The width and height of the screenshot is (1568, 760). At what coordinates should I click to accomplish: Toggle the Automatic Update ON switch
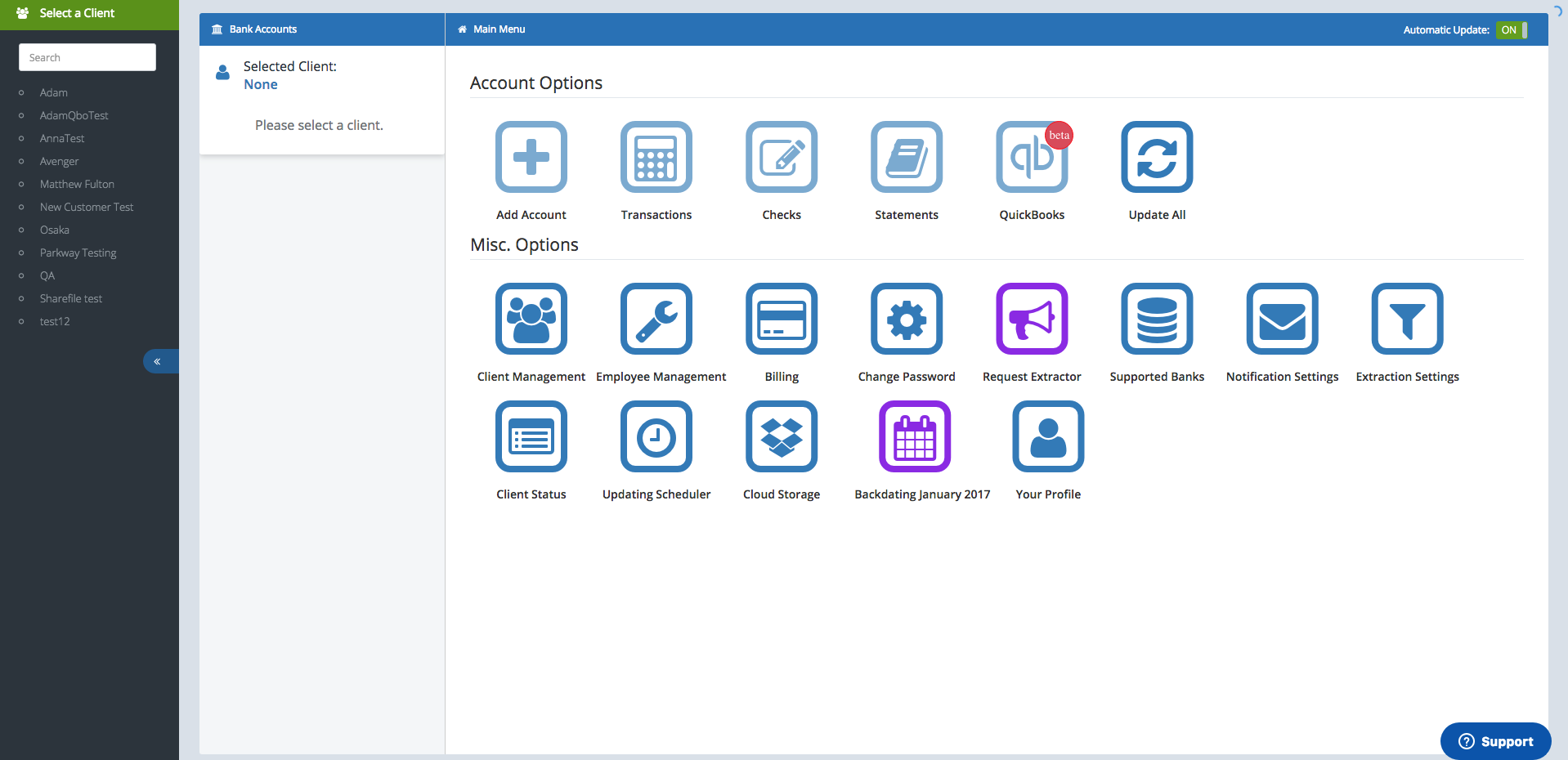point(1512,30)
